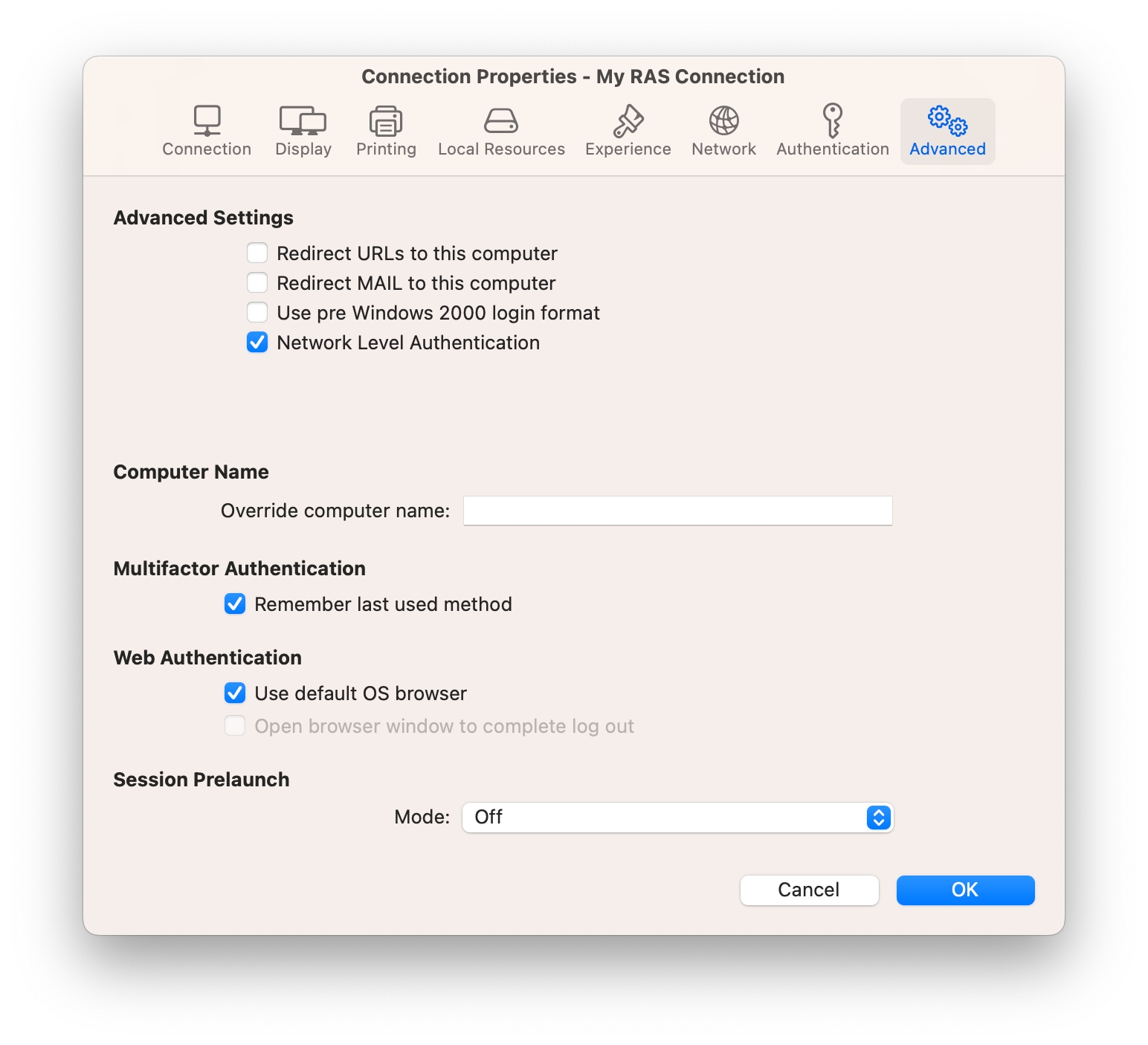Uncheck Remember last used method
The image size is (1148, 1045).
point(235,604)
